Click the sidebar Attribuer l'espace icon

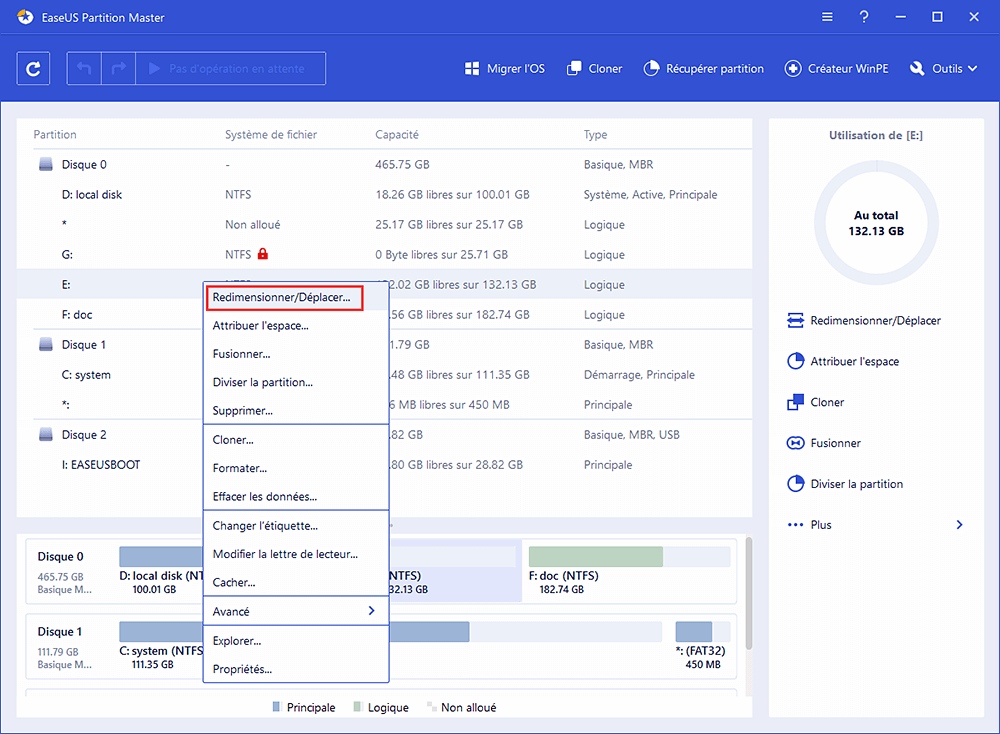795,361
